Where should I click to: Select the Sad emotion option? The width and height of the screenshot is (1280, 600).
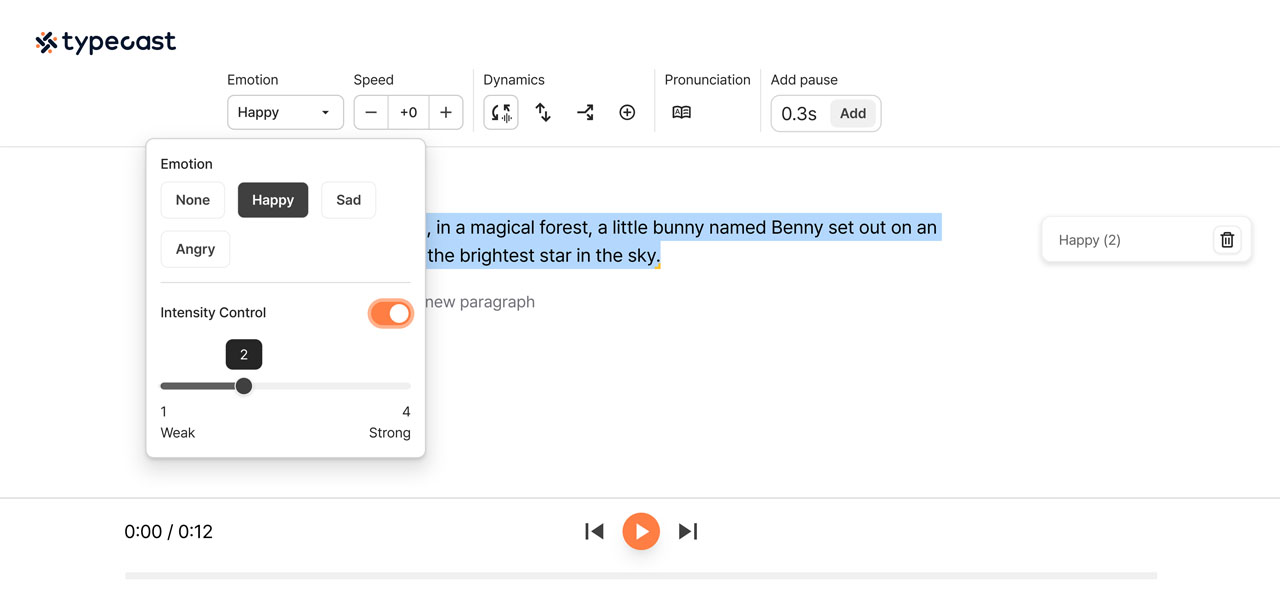[x=348, y=200]
